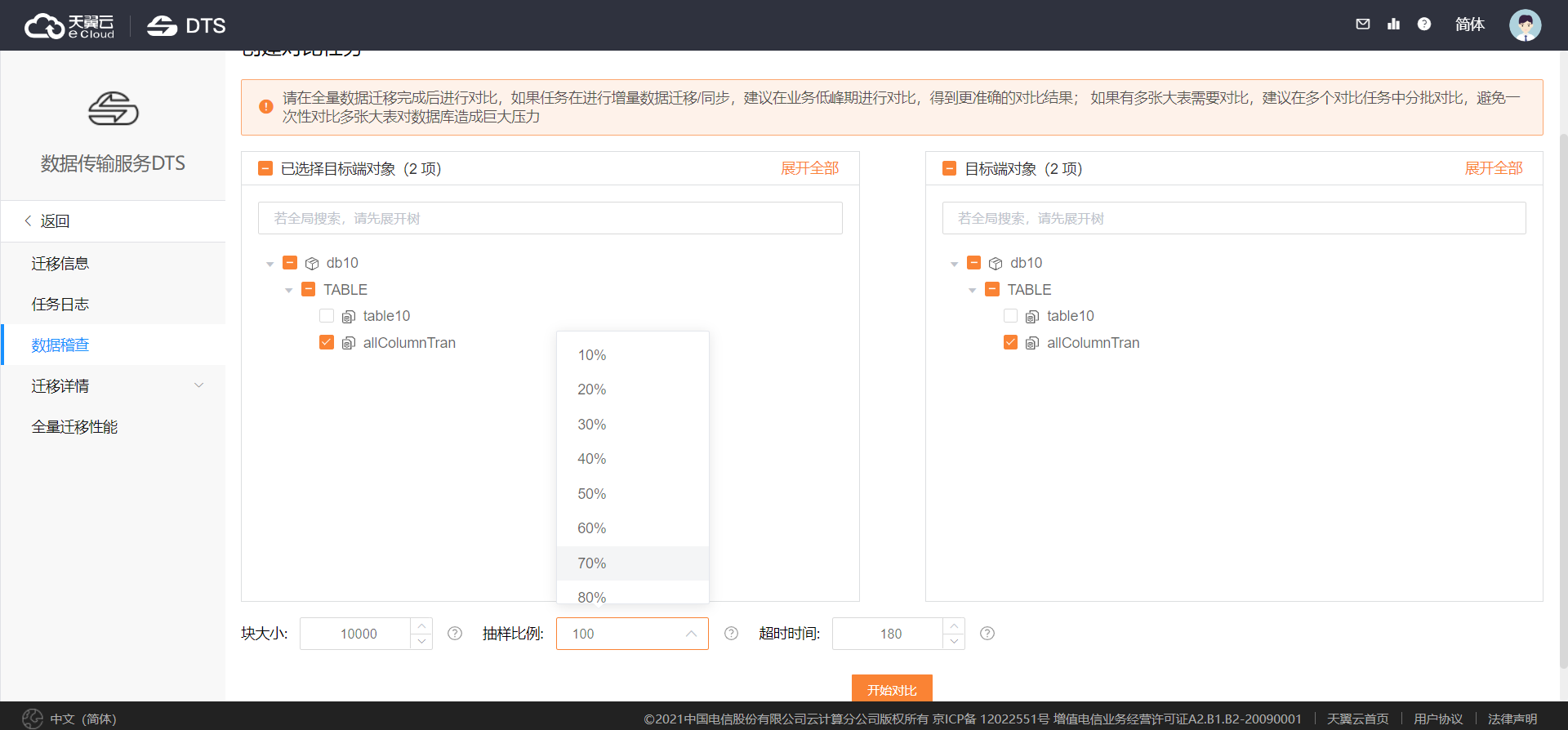Screen dimensions: 1568x730
Task: Collapse TABLE node in right tree
Action: [x=972, y=291]
